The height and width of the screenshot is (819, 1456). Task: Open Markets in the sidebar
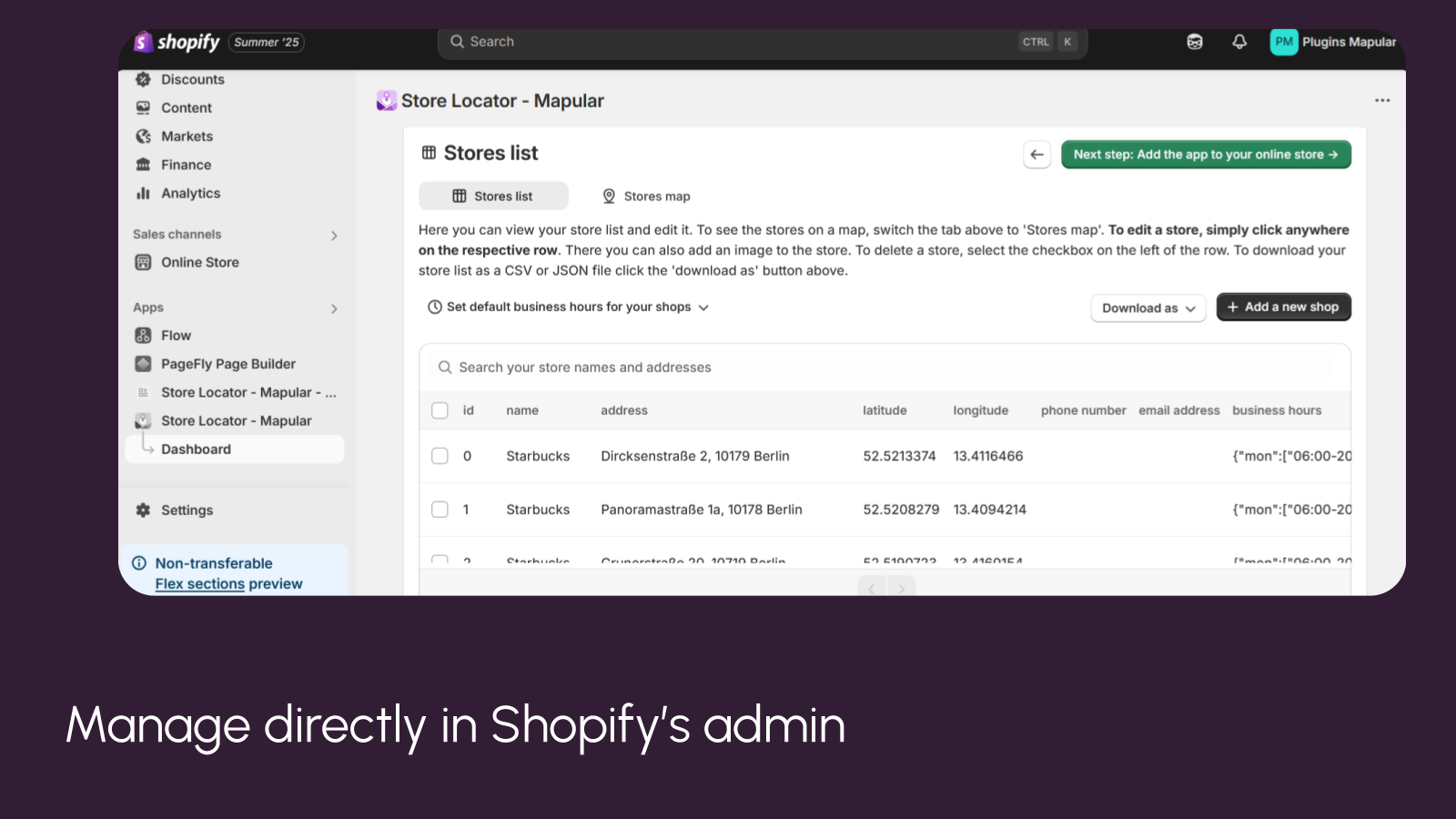point(187,136)
